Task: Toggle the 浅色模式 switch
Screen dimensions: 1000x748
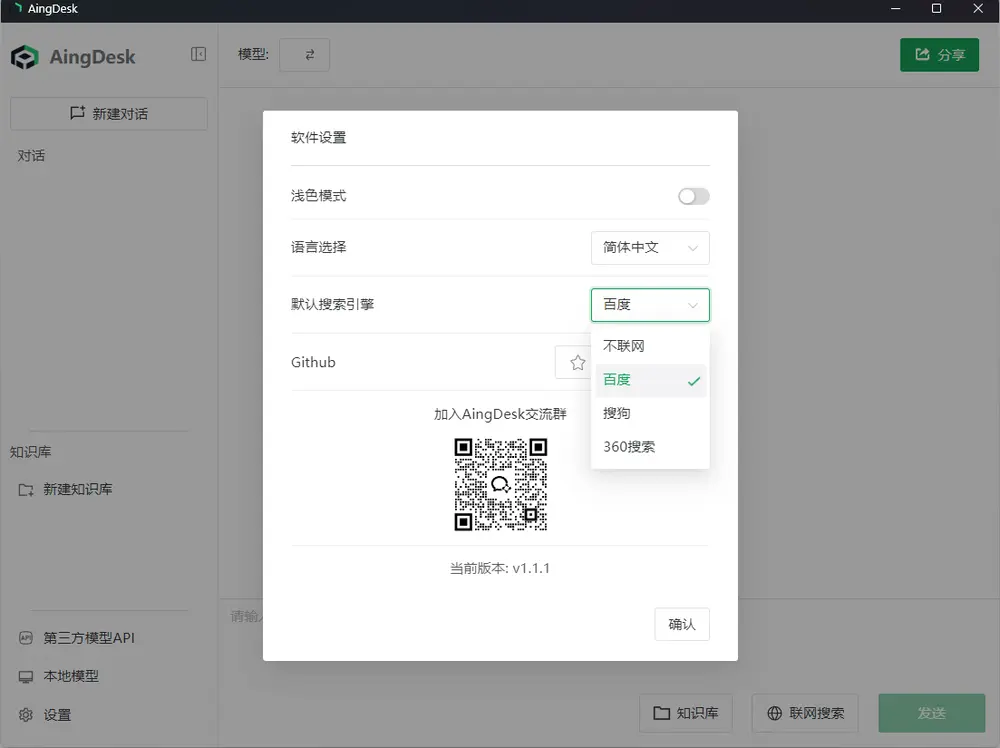Action: click(693, 196)
